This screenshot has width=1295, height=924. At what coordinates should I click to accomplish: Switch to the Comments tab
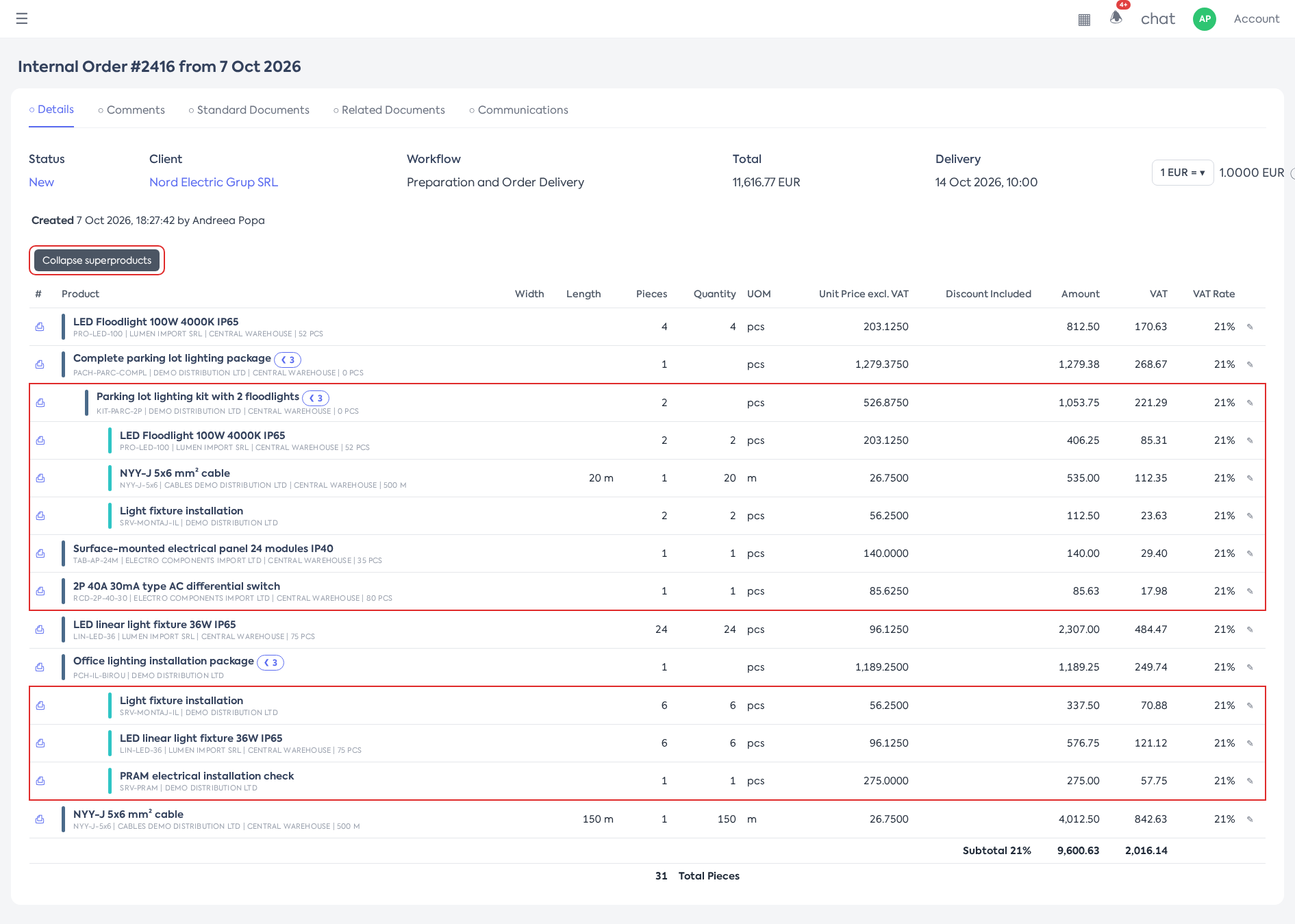[x=131, y=110]
